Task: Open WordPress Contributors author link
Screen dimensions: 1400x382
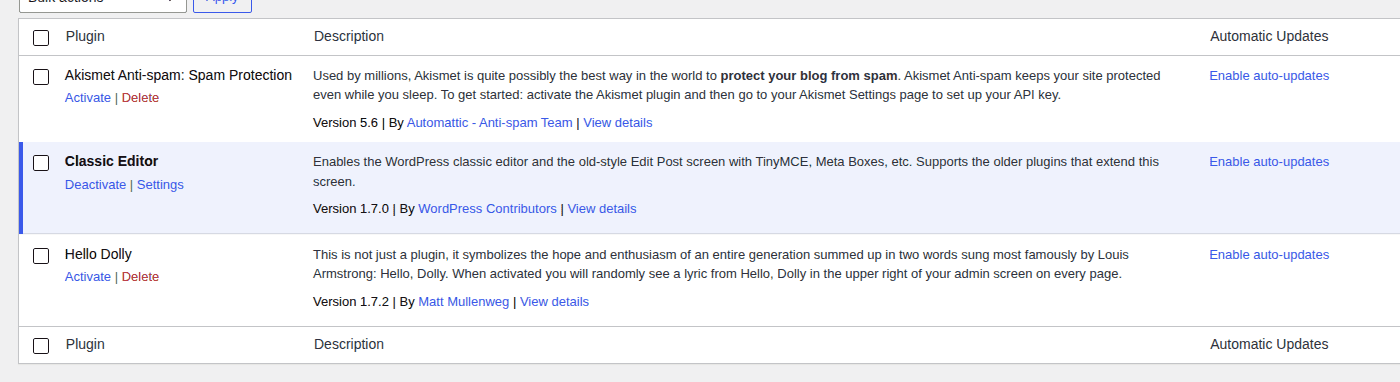Action: [487, 208]
